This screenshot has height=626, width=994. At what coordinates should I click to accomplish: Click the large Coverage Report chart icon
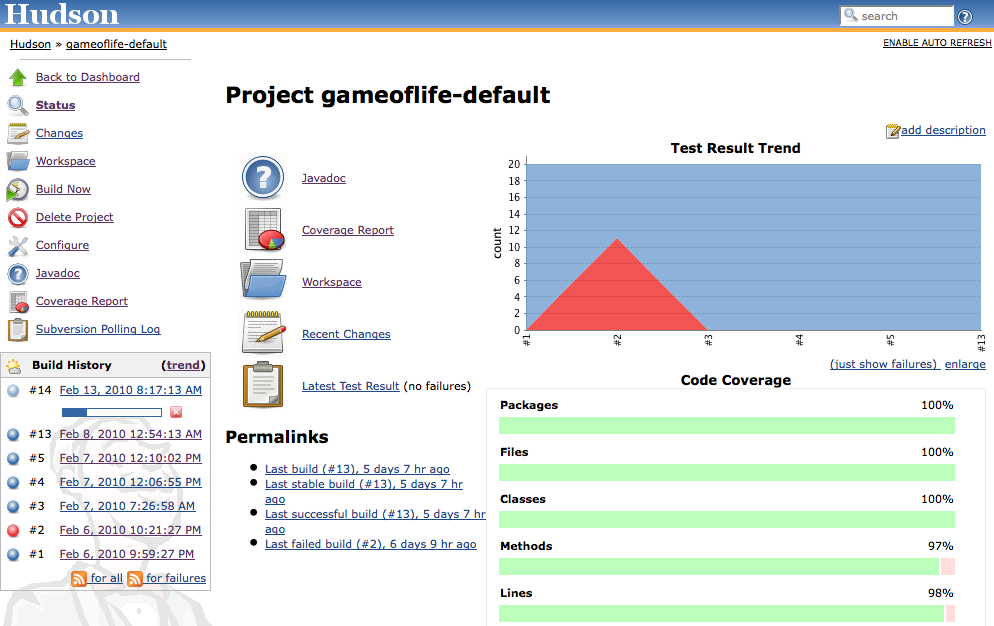click(x=263, y=230)
